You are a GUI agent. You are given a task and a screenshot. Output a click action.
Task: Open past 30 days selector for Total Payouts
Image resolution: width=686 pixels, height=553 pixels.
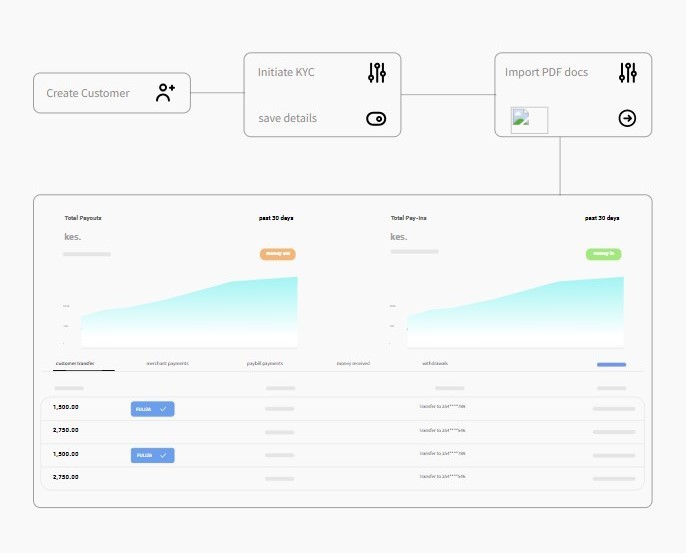[x=276, y=217]
